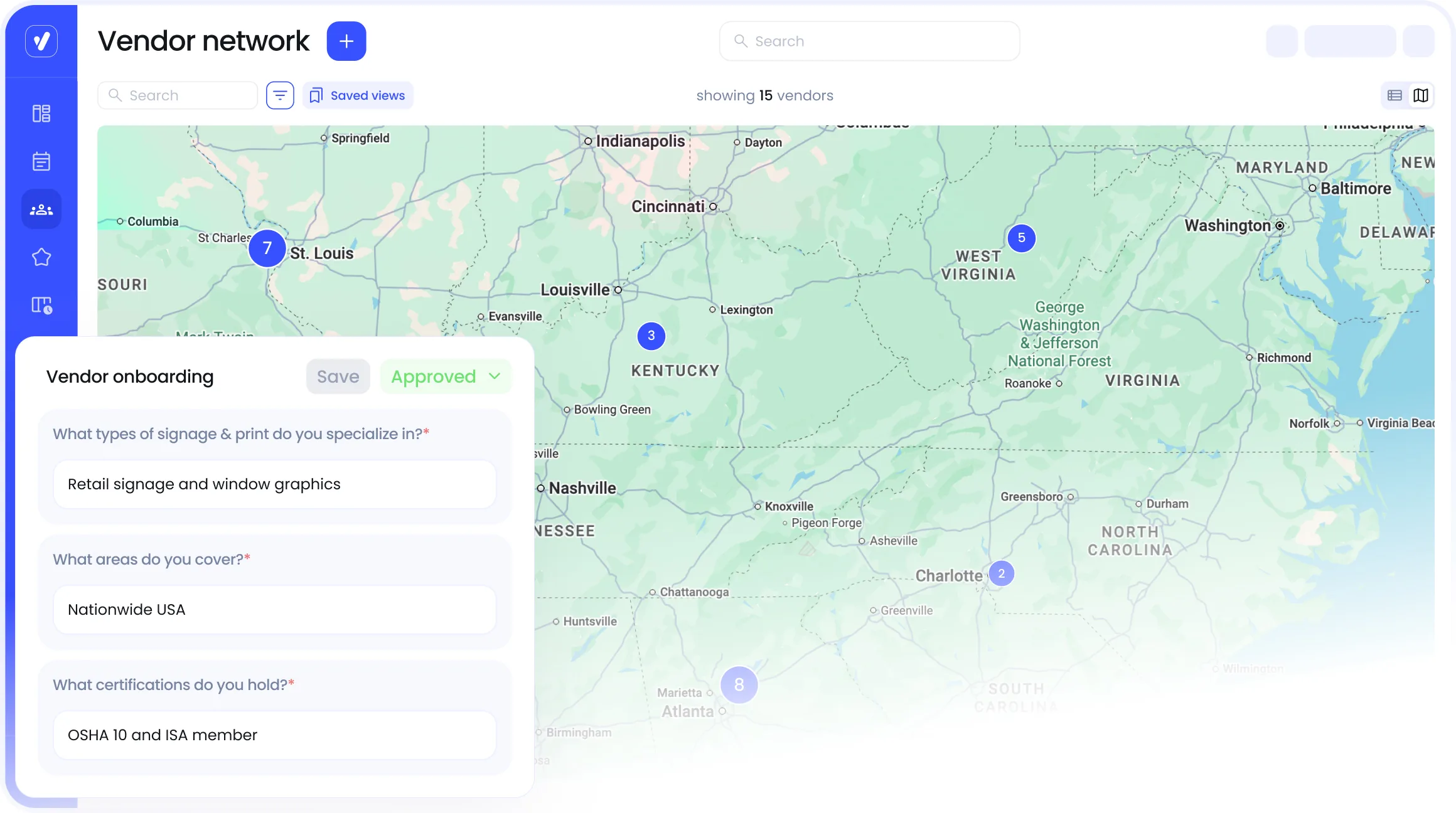The width and height of the screenshot is (1456, 813).
Task: Click the app logo in the sidebar
Action: point(41,41)
